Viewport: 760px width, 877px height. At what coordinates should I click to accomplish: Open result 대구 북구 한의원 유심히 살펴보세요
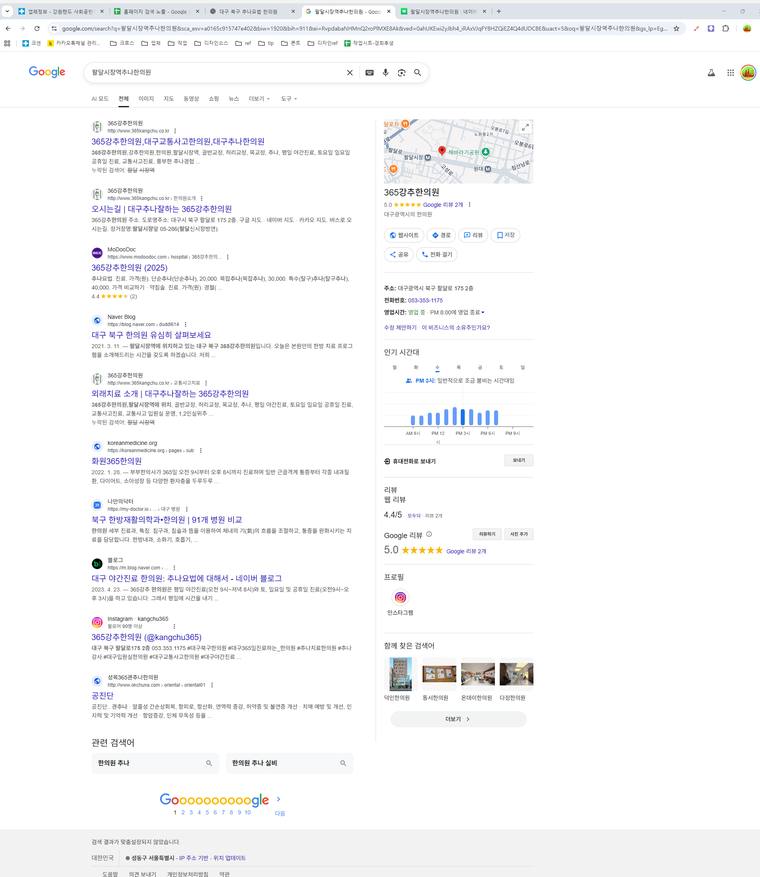tap(151, 335)
